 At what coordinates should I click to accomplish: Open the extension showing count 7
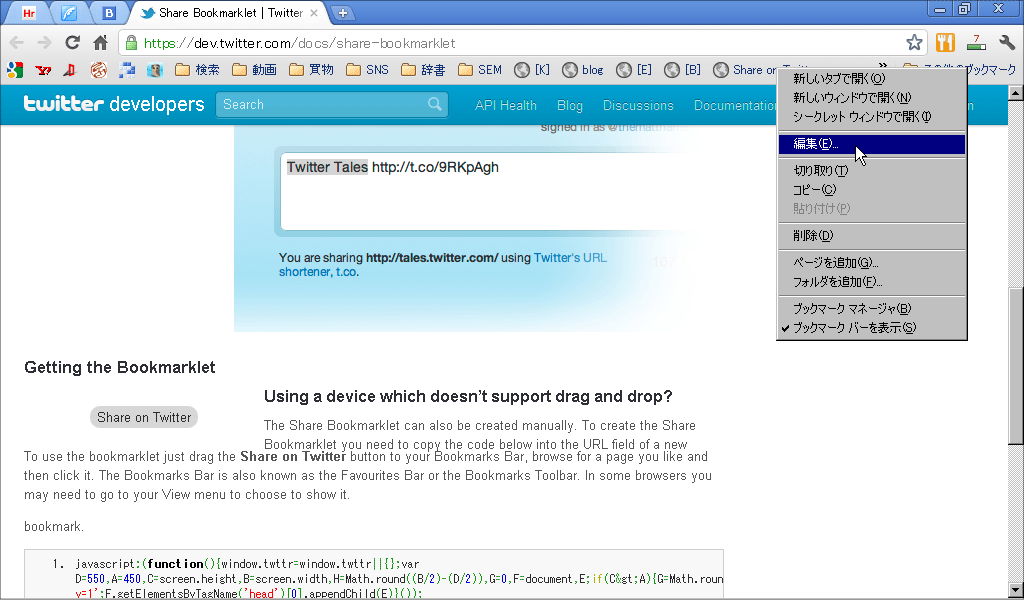tap(976, 43)
